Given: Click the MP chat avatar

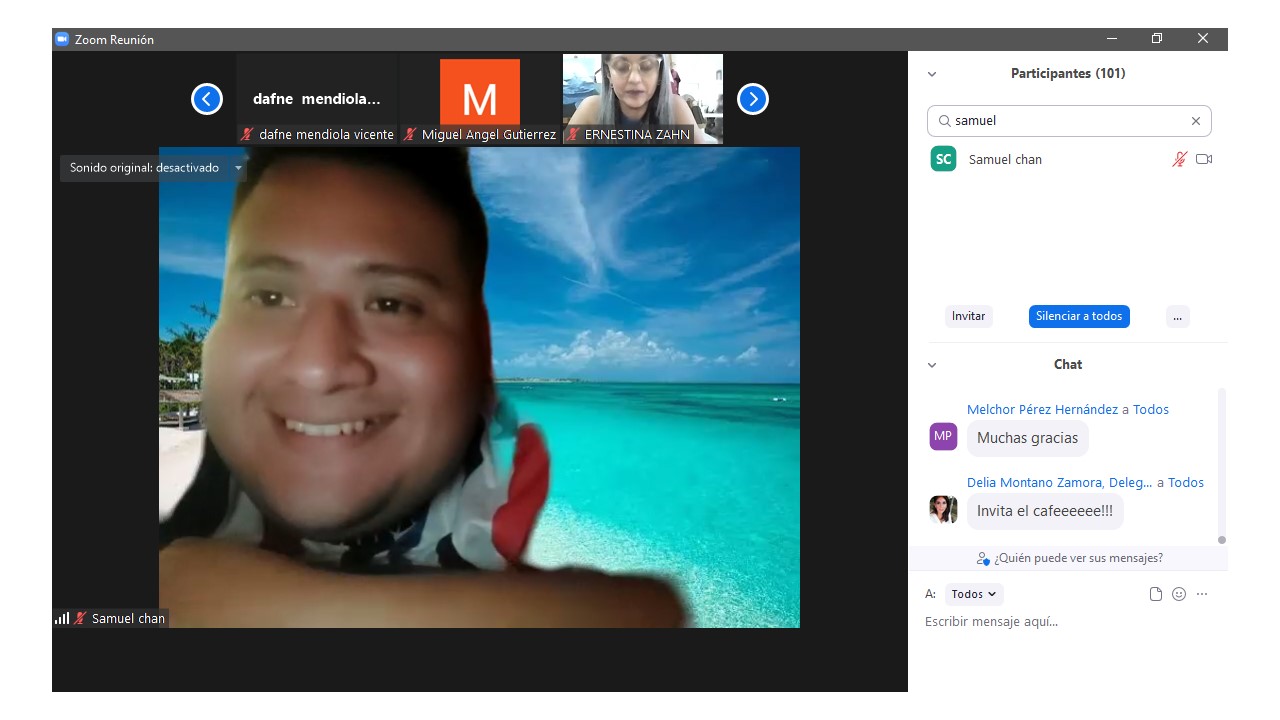Looking at the screenshot, I should point(943,436).
